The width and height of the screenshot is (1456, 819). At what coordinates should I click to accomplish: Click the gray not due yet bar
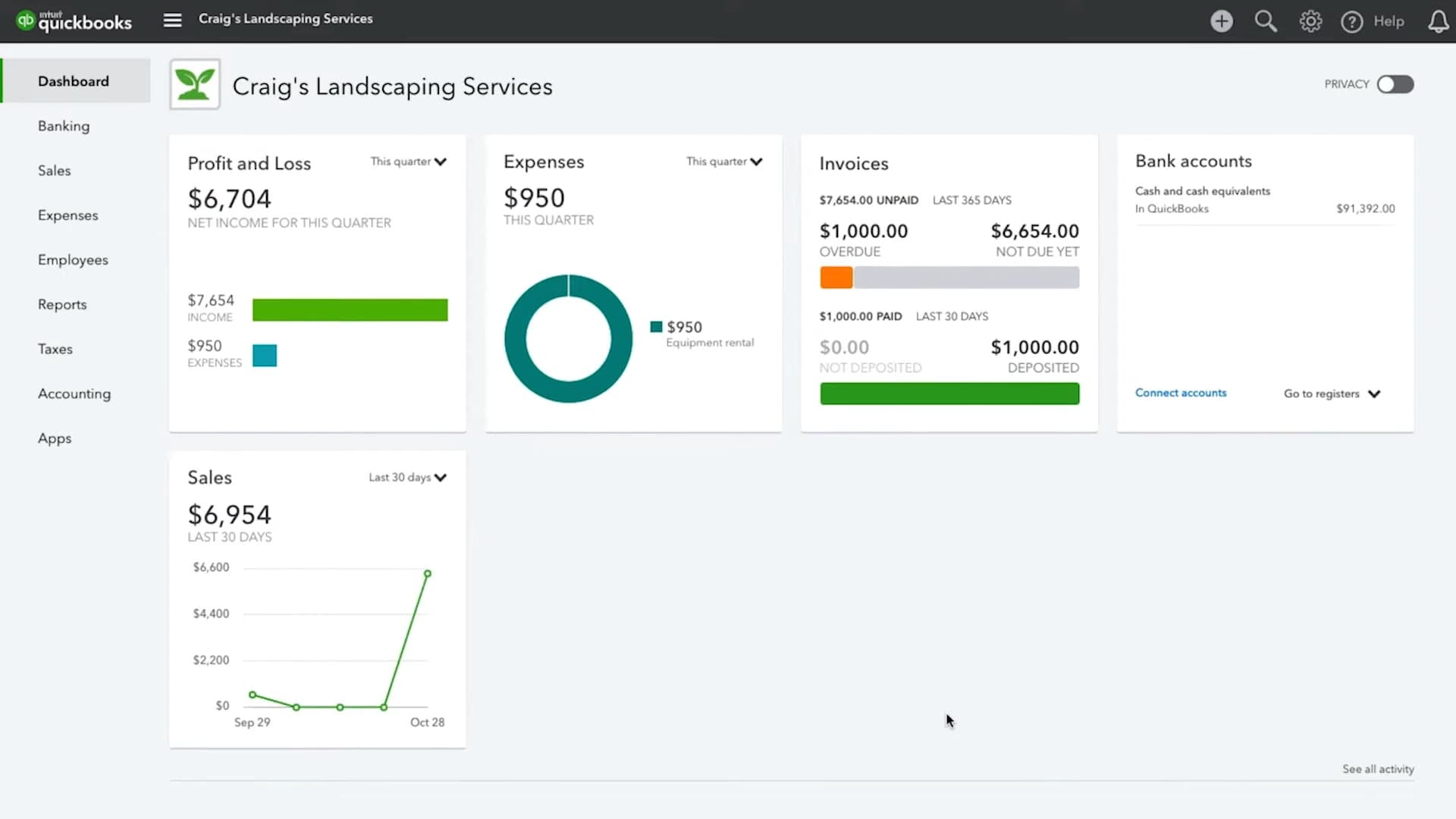pos(967,278)
